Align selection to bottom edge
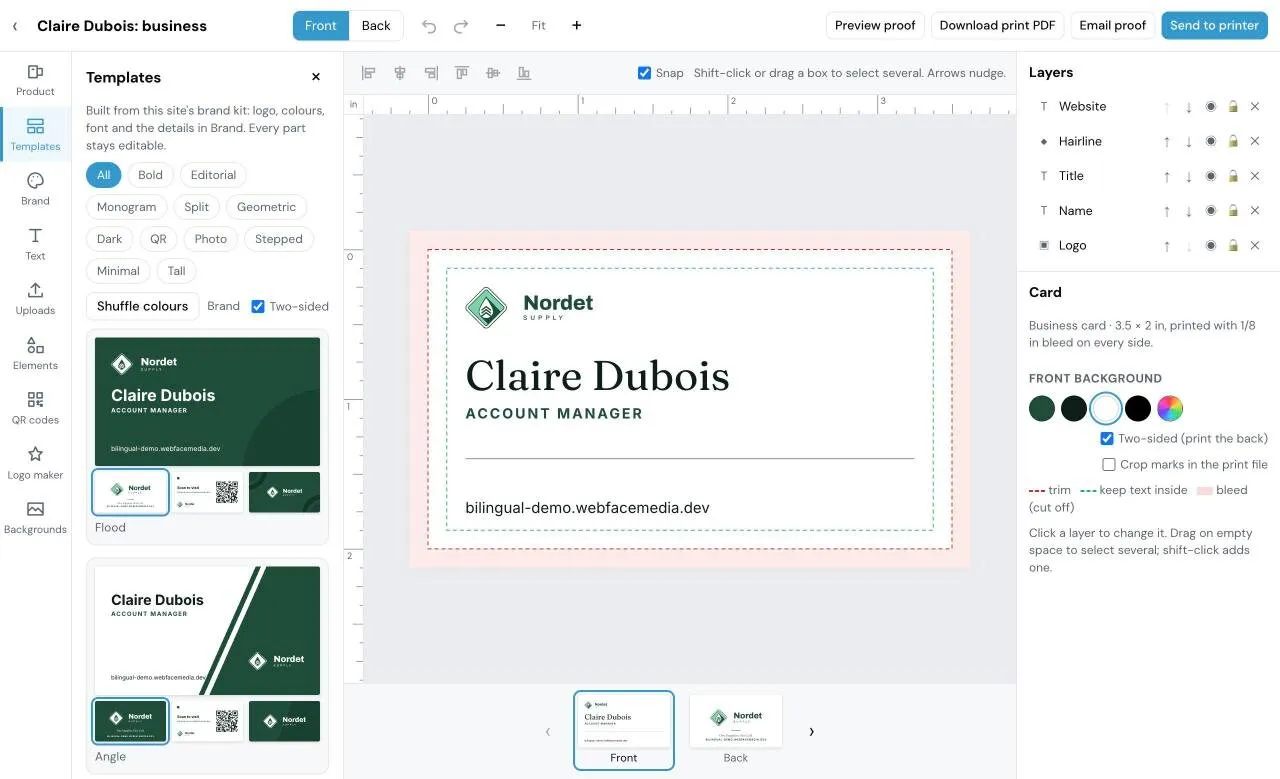The width and height of the screenshot is (1280, 779). [524, 73]
